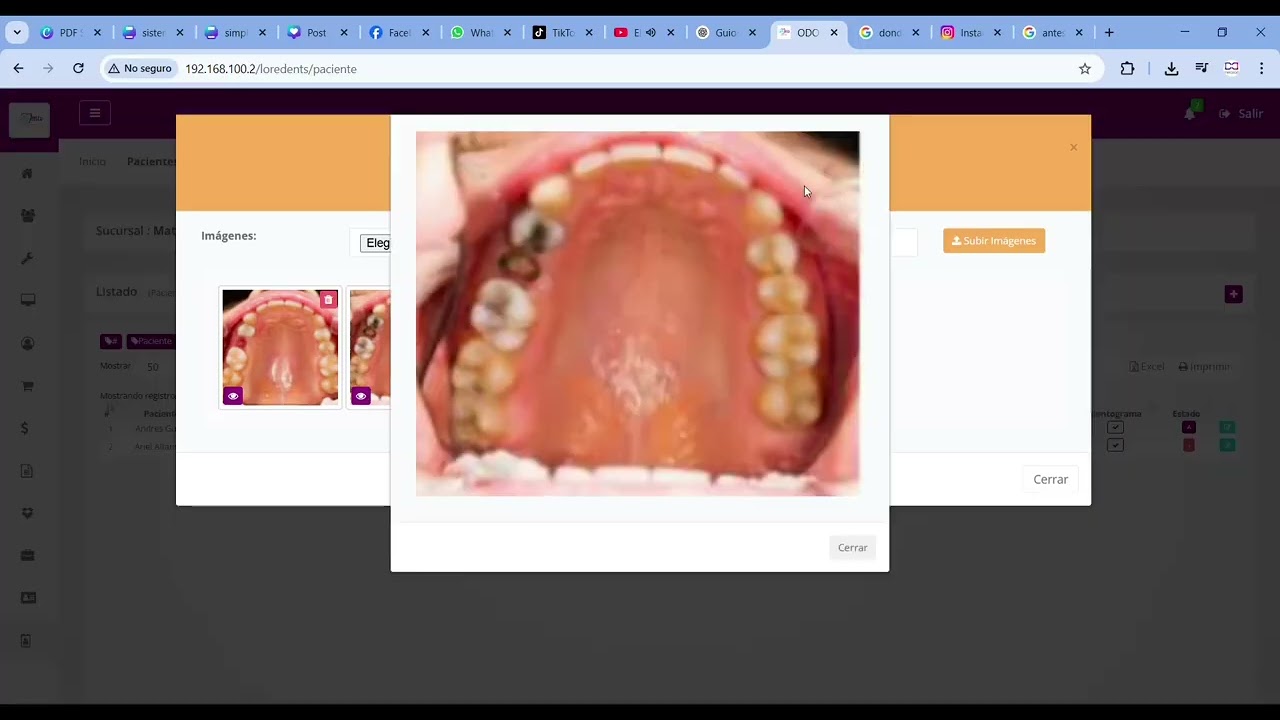Image resolution: width=1280 pixels, height=720 pixels.
Task: Open the monitor icon in the sidebar
Action: click(x=27, y=300)
